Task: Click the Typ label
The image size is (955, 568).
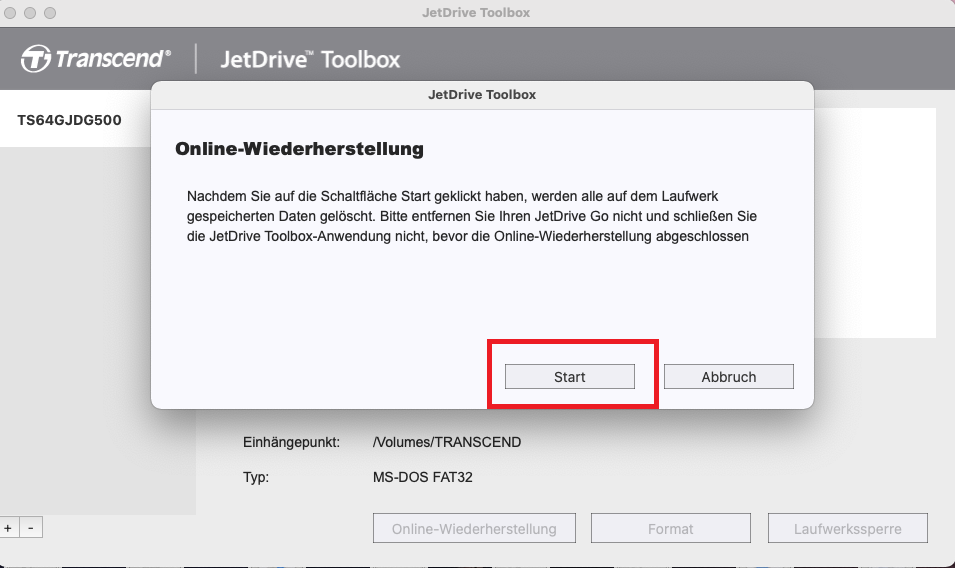Action: [x=256, y=477]
